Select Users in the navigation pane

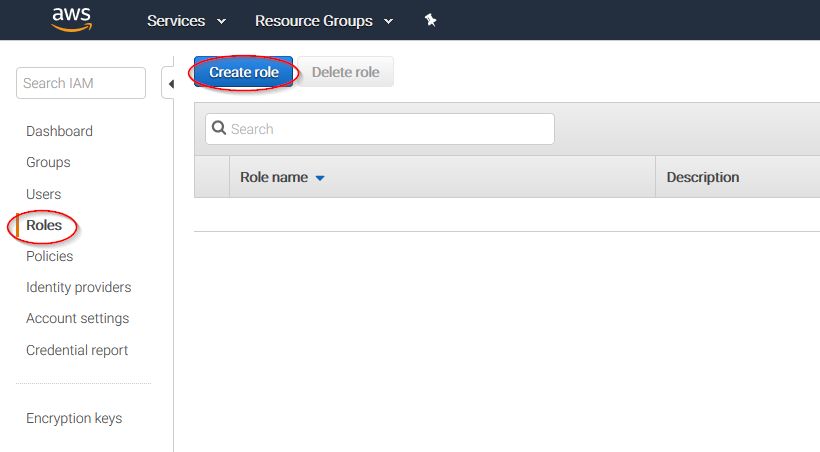coord(44,194)
